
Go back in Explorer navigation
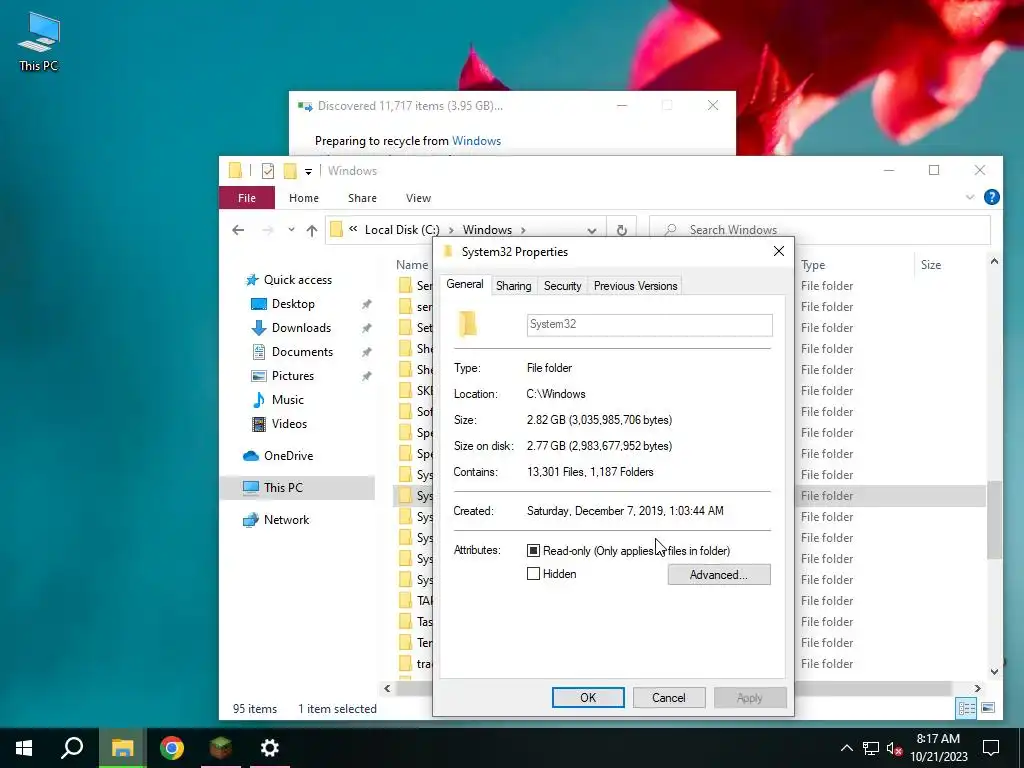238,230
